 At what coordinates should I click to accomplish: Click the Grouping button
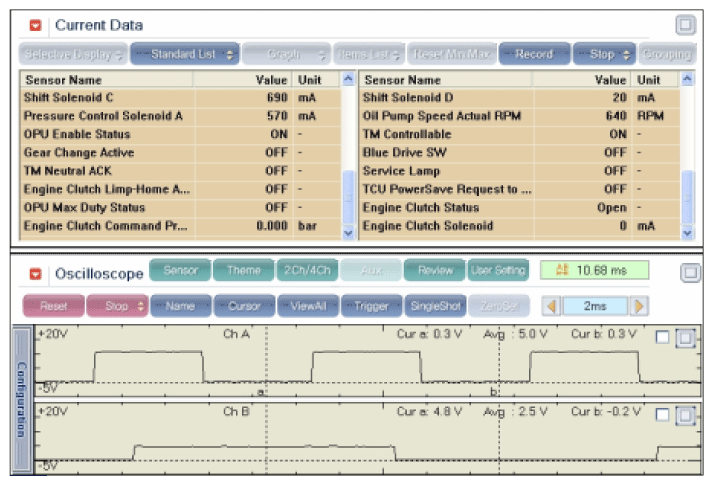(668, 55)
